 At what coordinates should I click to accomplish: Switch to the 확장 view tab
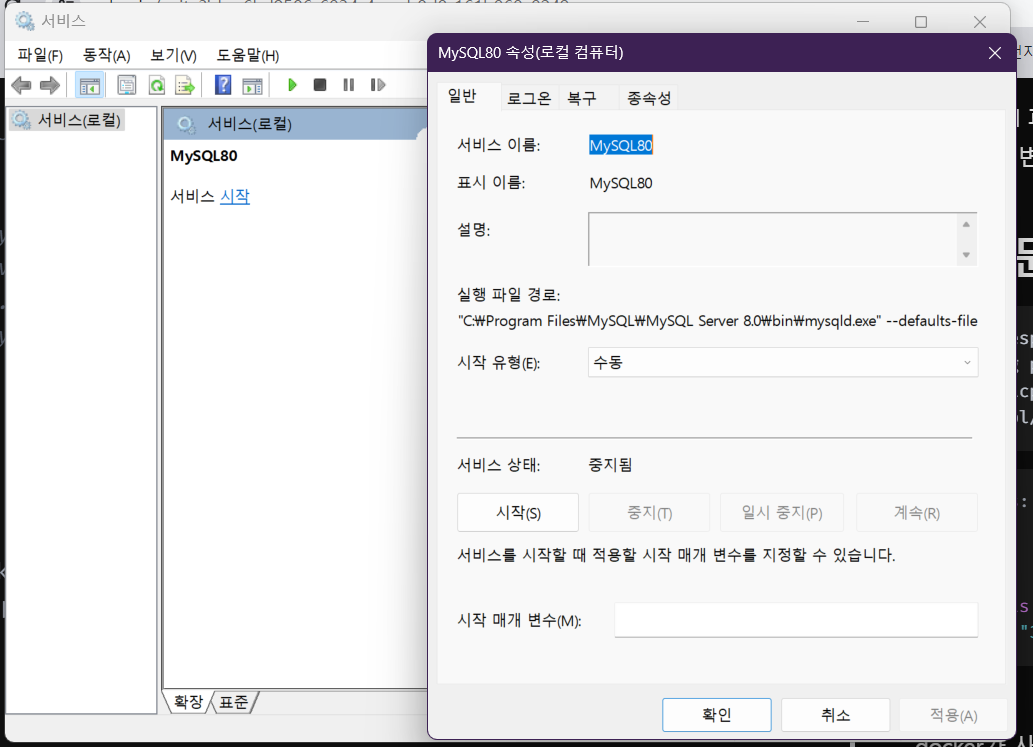188,702
